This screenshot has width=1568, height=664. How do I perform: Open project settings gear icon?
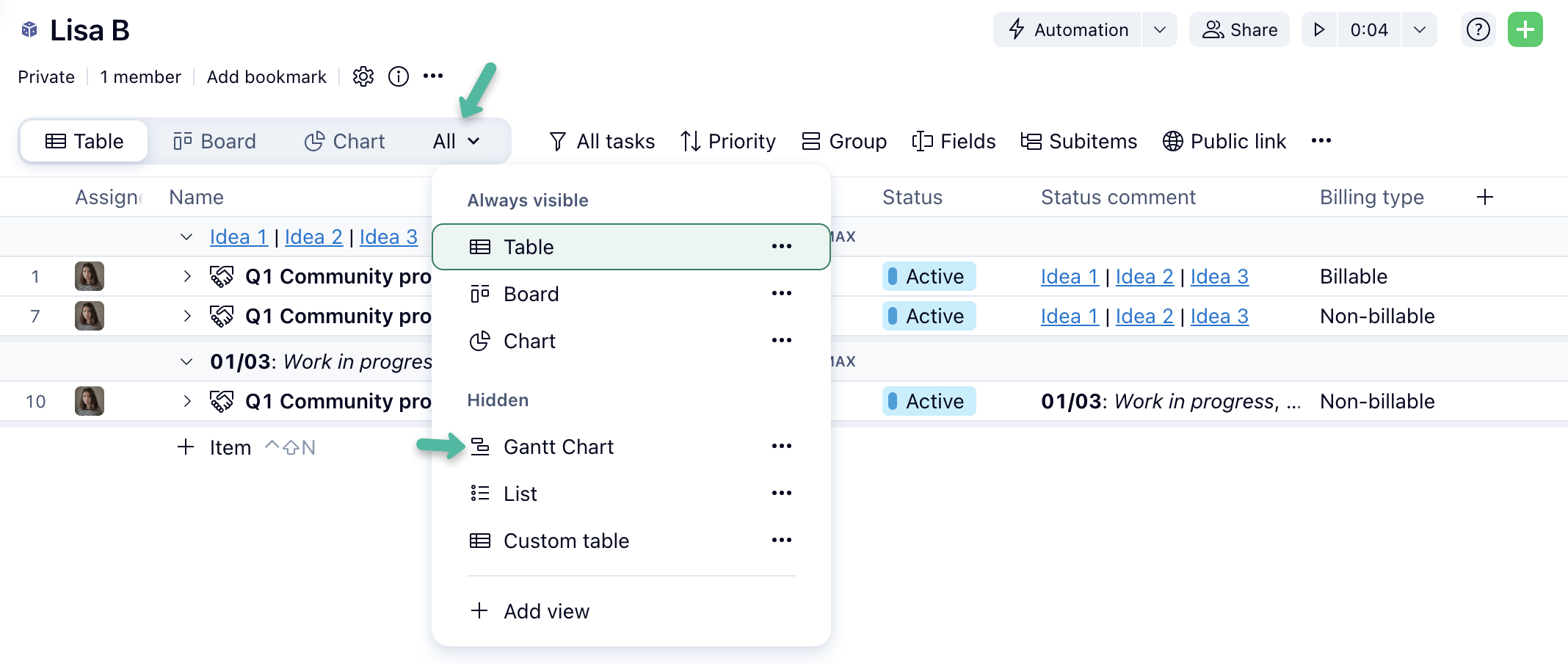coord(363,76)
